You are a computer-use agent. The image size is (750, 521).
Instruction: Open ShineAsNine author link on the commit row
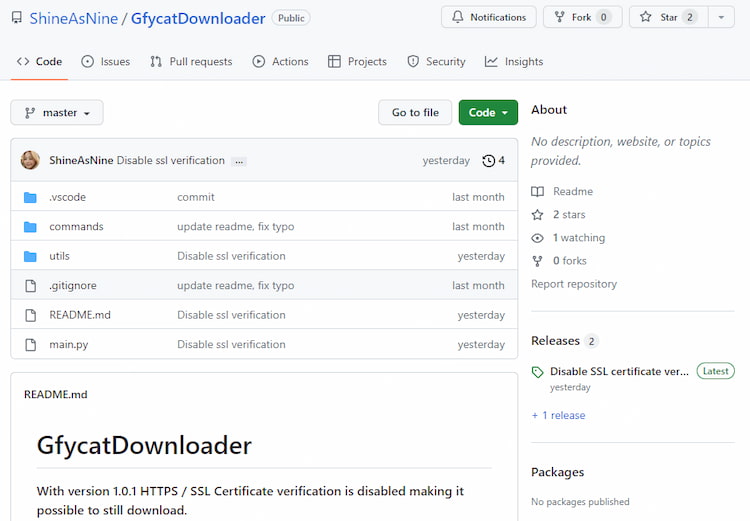[81, 160]
